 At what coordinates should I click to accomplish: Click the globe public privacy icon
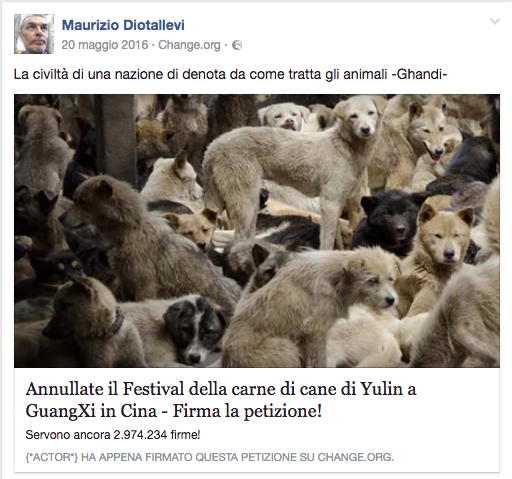237,45
